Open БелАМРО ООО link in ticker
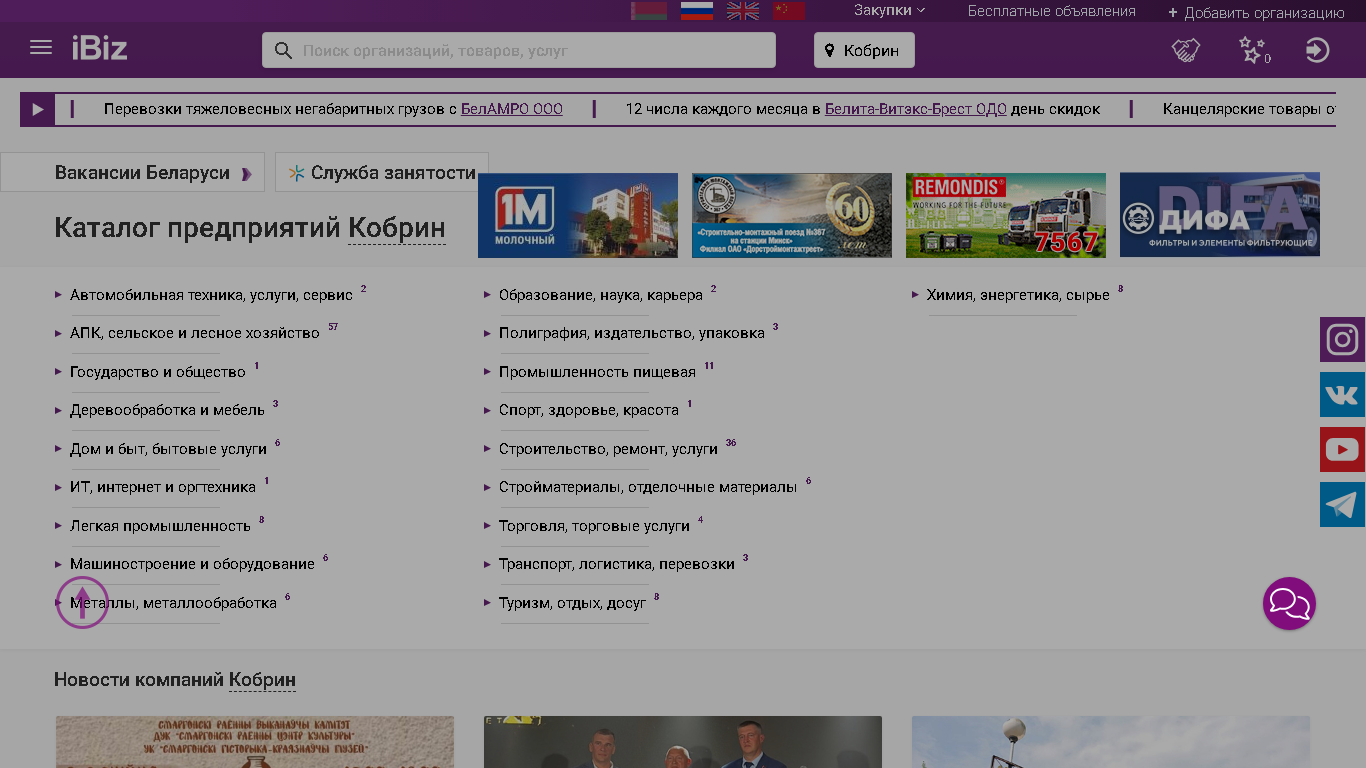The height and width of the screenshot is (768, 1366). pyautogui.click(x=511, y=109)
